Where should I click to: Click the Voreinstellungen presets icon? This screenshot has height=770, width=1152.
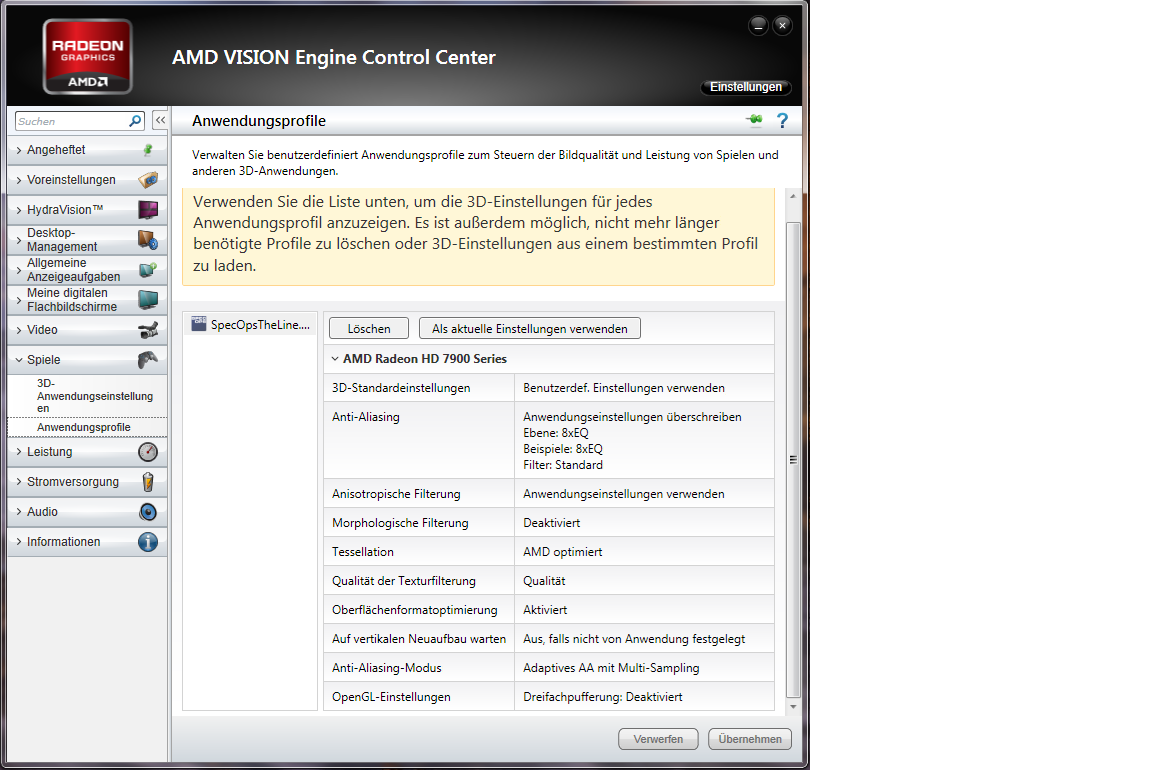point(148,179)
